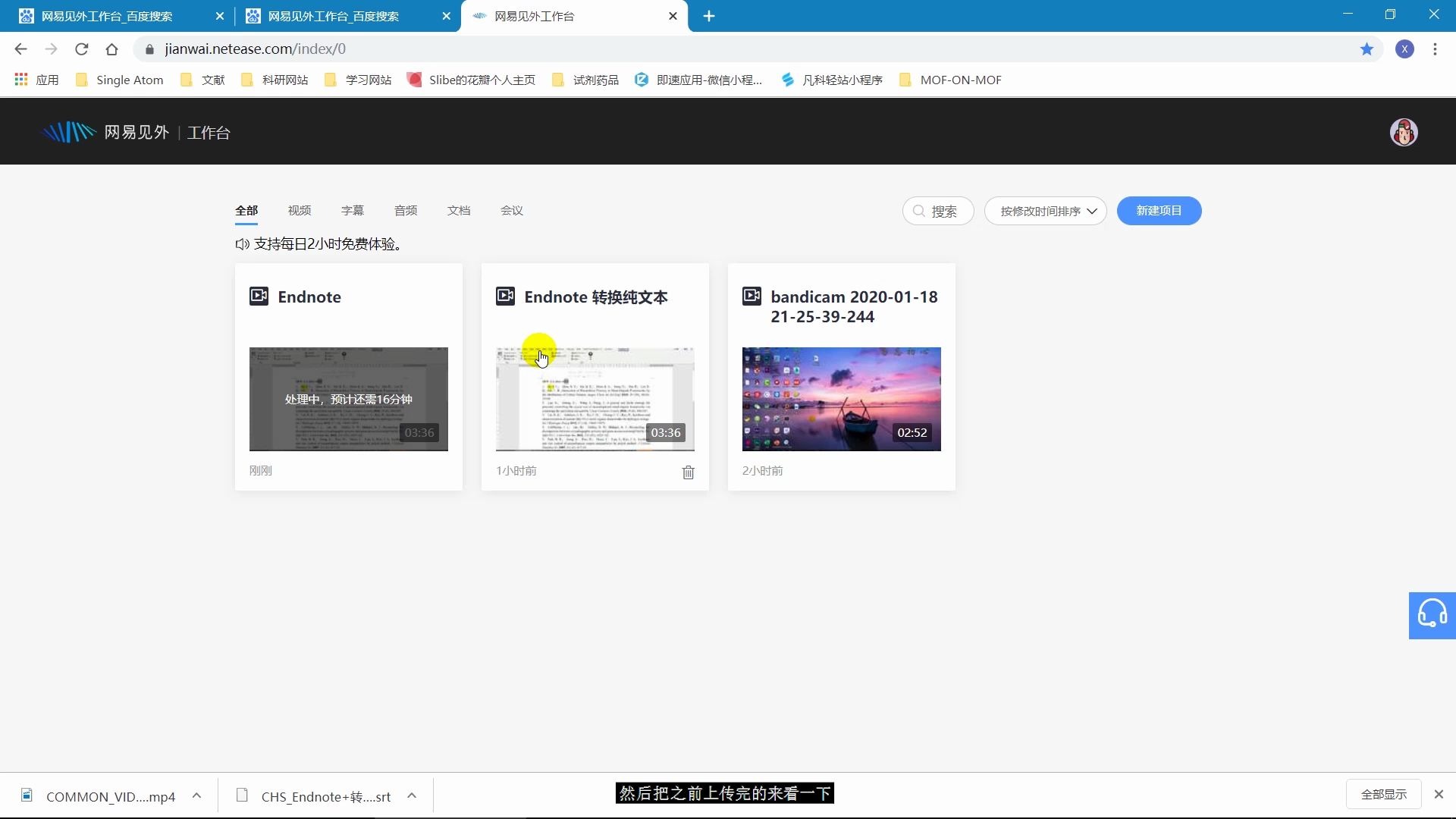
Task: Open the 试剂药品 bookmark folder
Action: (x=585, y=80)
